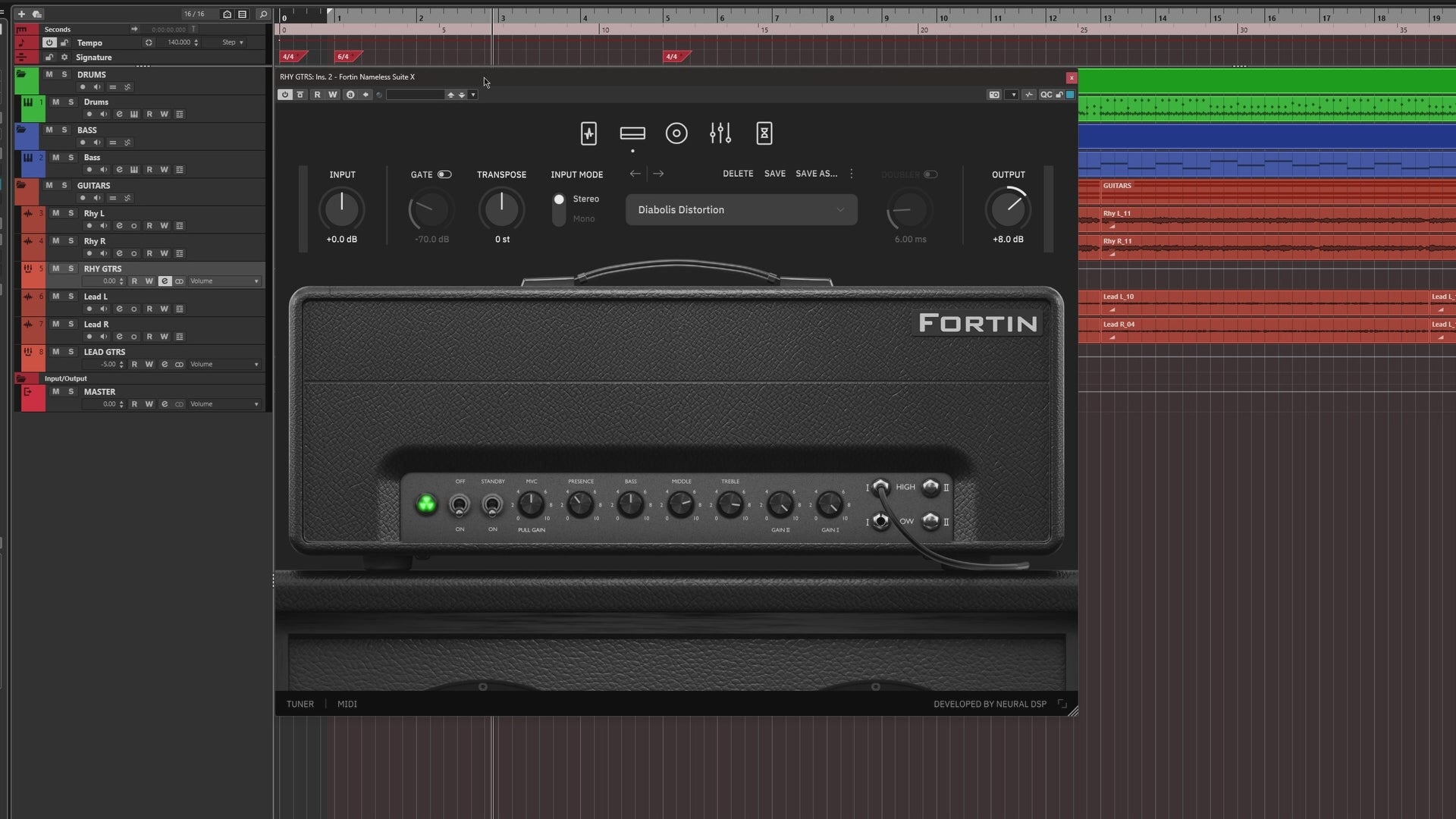Toggle the DOUBLER switch
1456x819 pixels.
(x=930, y=174)
